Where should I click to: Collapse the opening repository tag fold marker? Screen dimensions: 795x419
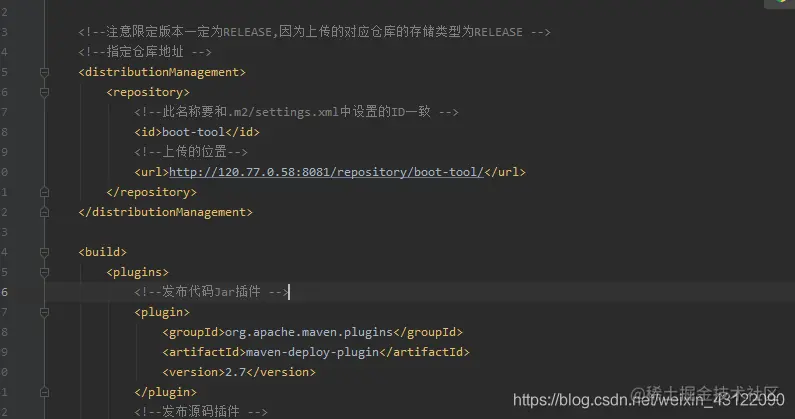(x=45, y=92)
